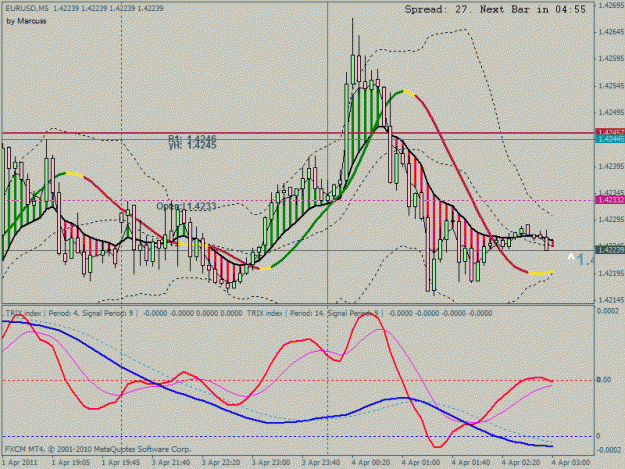Viewport: 625px width, 469px height.
Task: Click the 0.0002 TRIX scale label
Action: coord(608,311)
